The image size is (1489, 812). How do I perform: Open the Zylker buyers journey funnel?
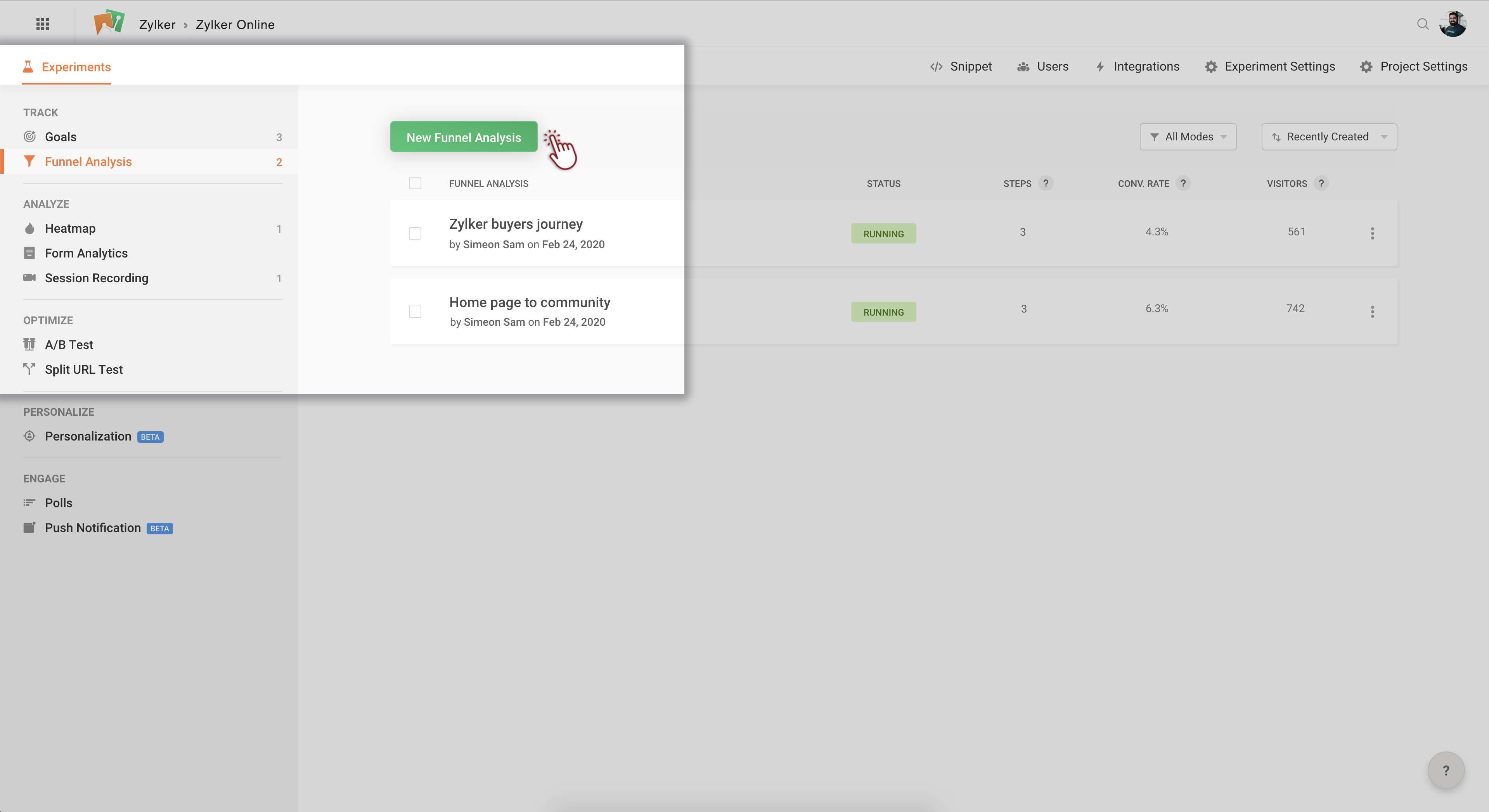coord(516,224)
